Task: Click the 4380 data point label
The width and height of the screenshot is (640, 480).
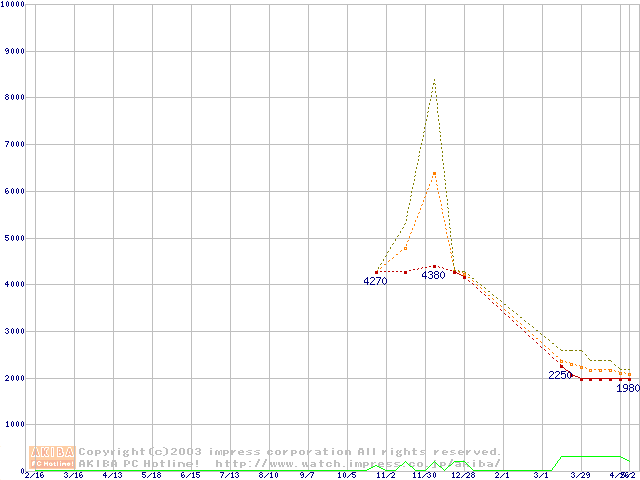Action: pos(433,275)
